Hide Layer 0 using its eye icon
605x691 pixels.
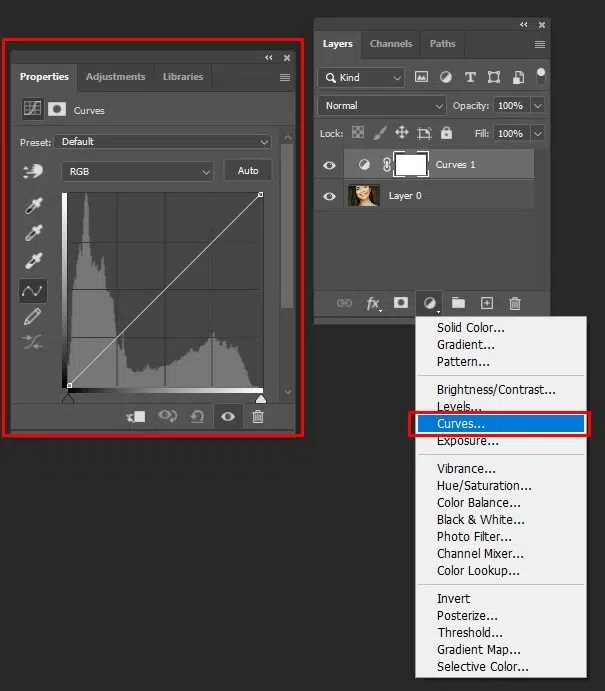[330, 196]
